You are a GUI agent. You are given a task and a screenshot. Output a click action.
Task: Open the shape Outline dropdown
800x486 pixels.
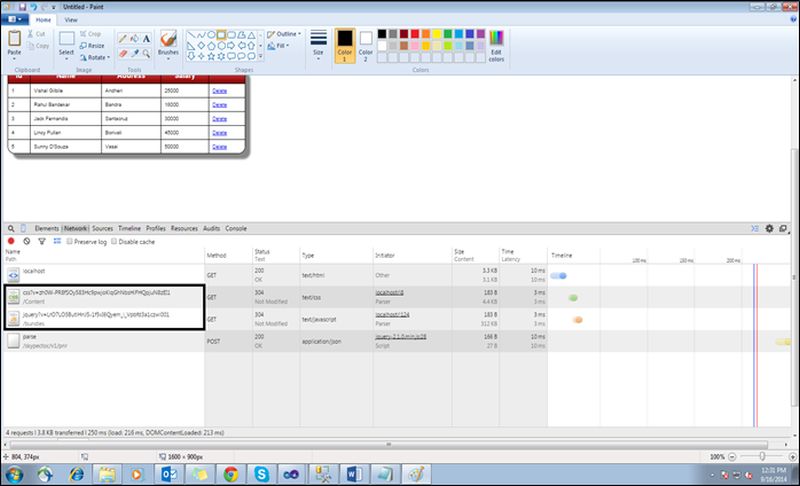coord(284,34)
